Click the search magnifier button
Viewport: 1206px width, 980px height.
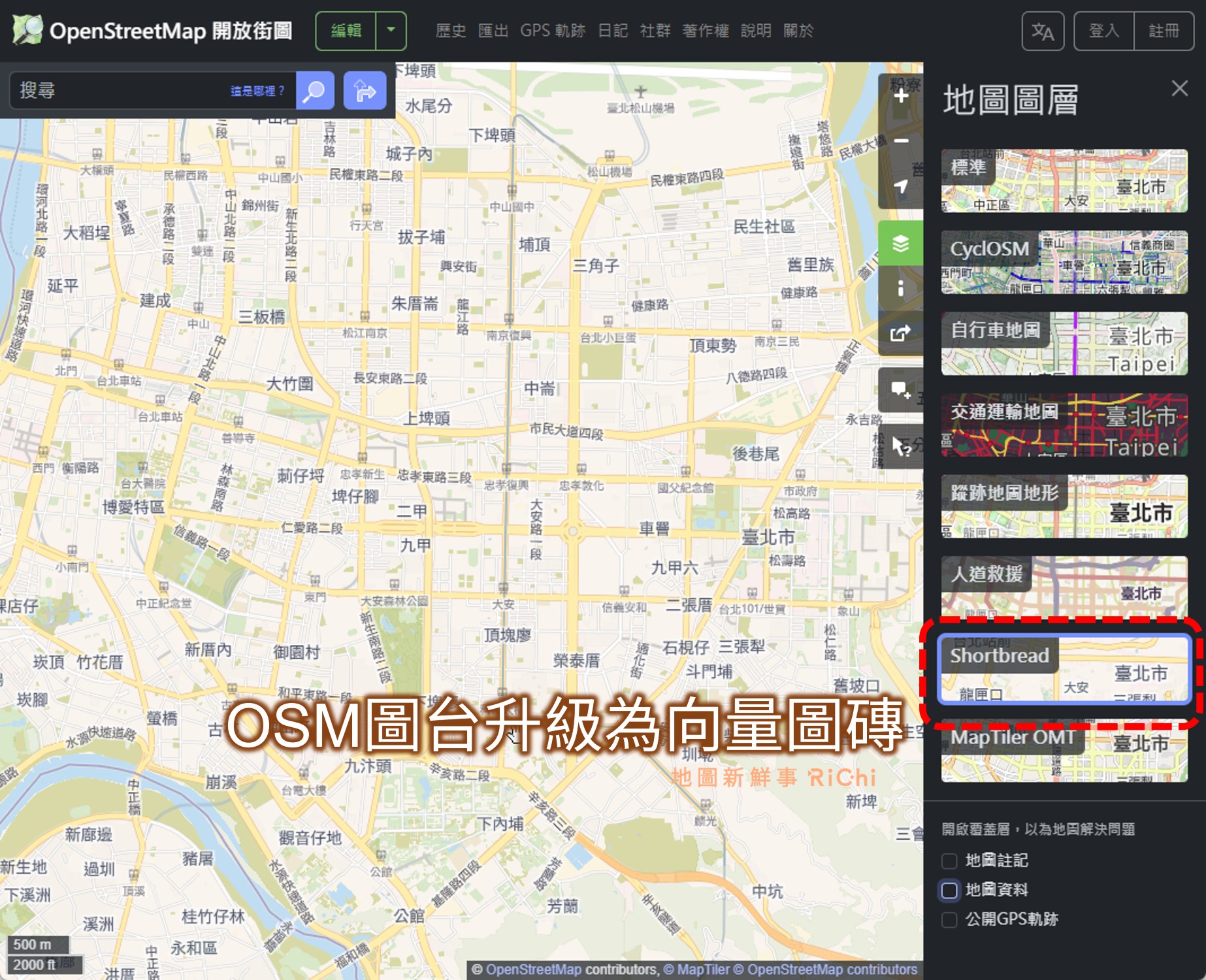315,90
